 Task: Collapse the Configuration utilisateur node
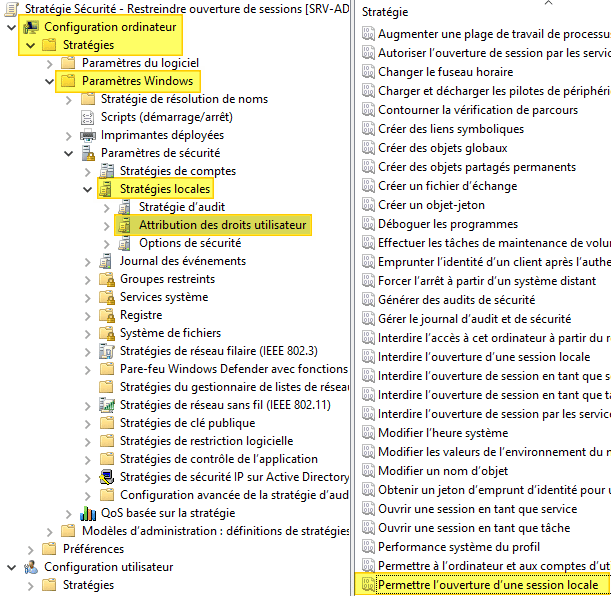tap(12, 568)
